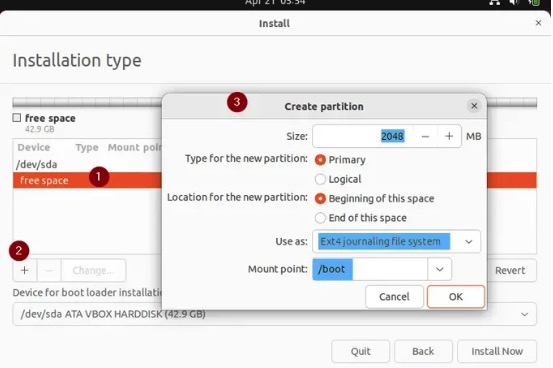553x368 pixels.
Task: Click the Device column header
Action: [34, 147]
